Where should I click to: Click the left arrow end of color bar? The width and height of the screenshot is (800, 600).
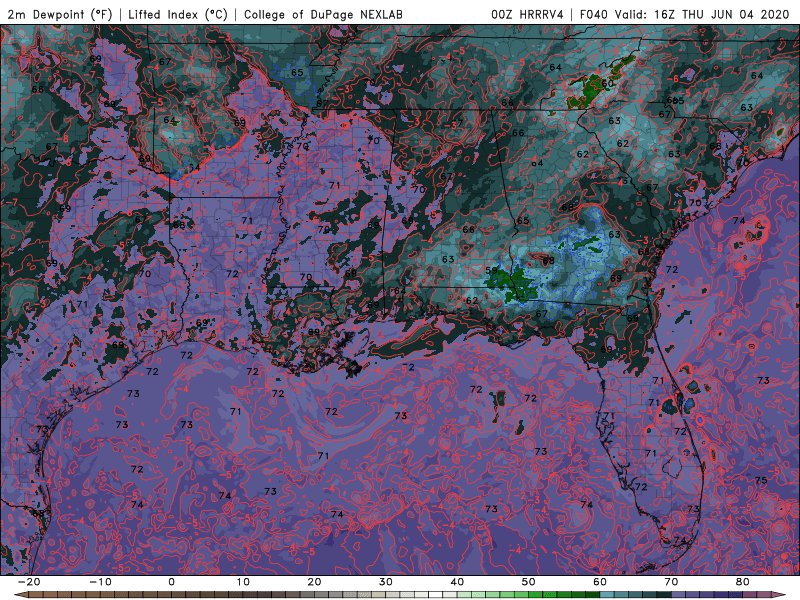pyautogui.click(x=19, y=595)
